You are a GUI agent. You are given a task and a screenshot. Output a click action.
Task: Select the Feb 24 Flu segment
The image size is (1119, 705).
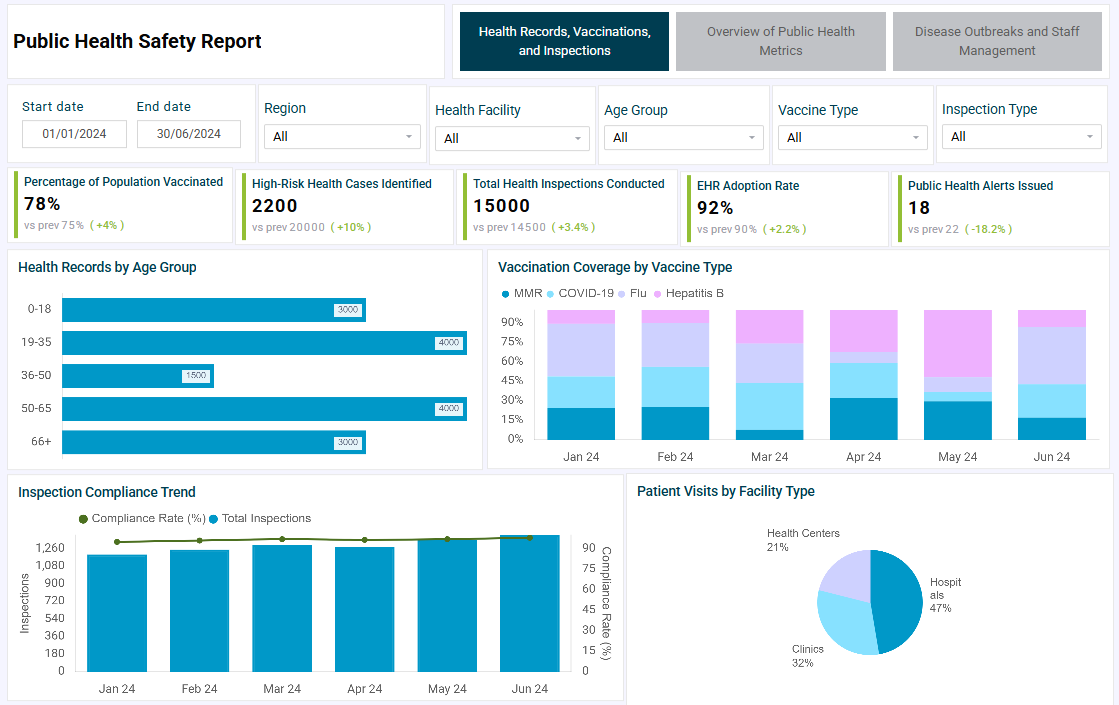(x=675, y=345)
